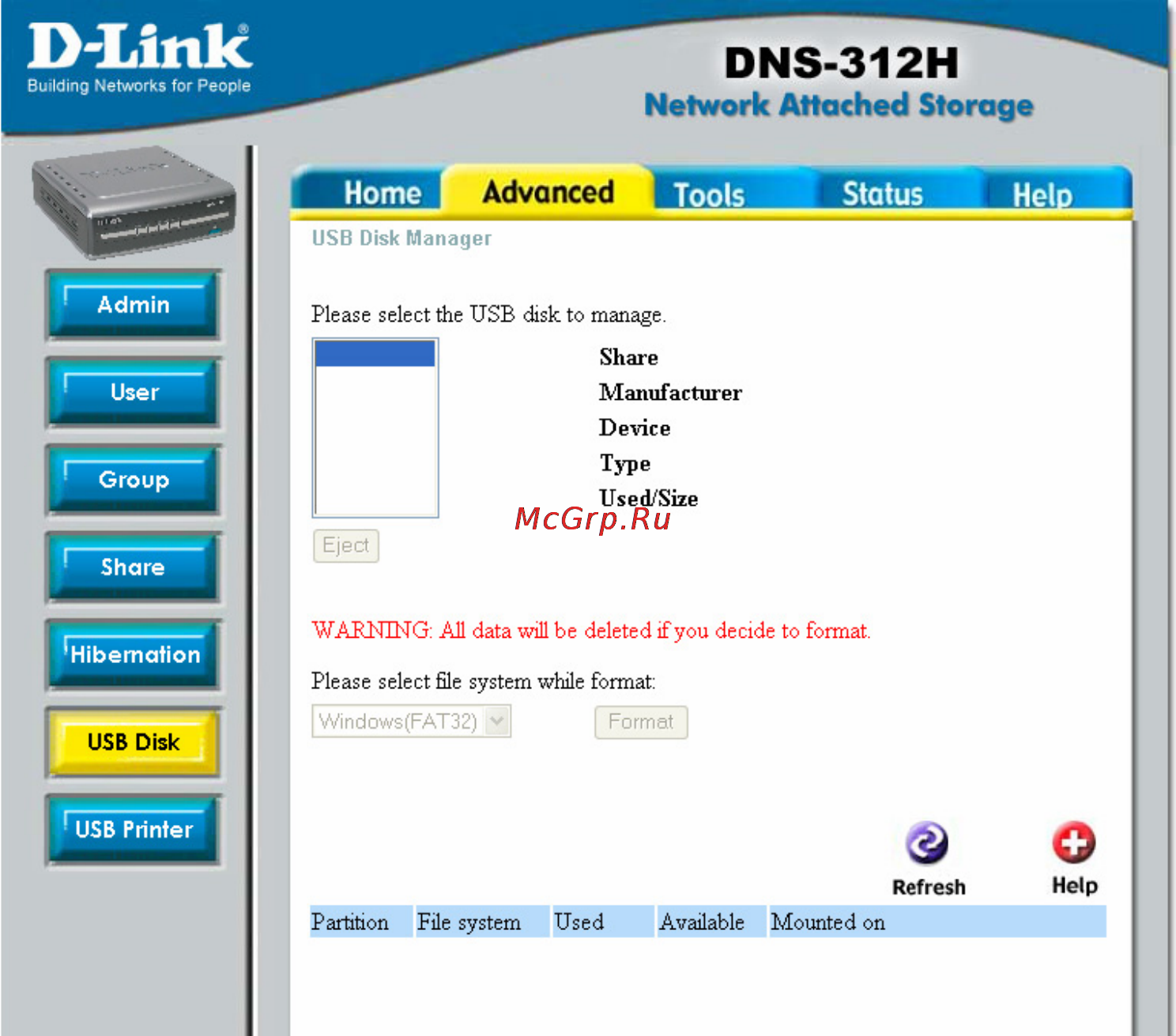Select the Advanced tab
The width and height of the screenshot is (1176, 1036).
[548, 191]
